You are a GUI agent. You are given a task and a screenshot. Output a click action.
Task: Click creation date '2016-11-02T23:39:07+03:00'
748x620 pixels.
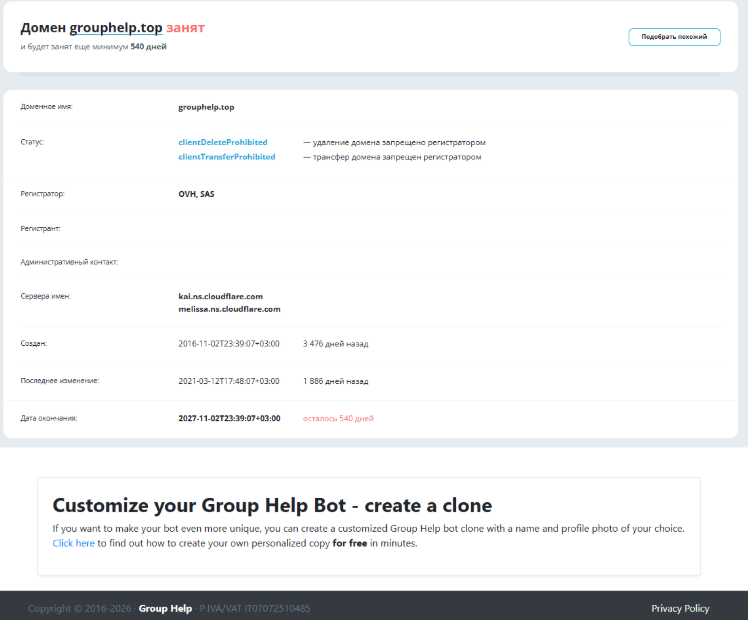click(229, 343)
